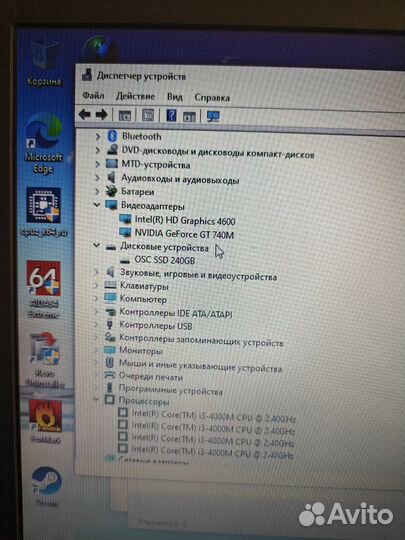Expand the MTD-устройства node
The width and height of the screenshot is (405, 540).
point(98,164)
